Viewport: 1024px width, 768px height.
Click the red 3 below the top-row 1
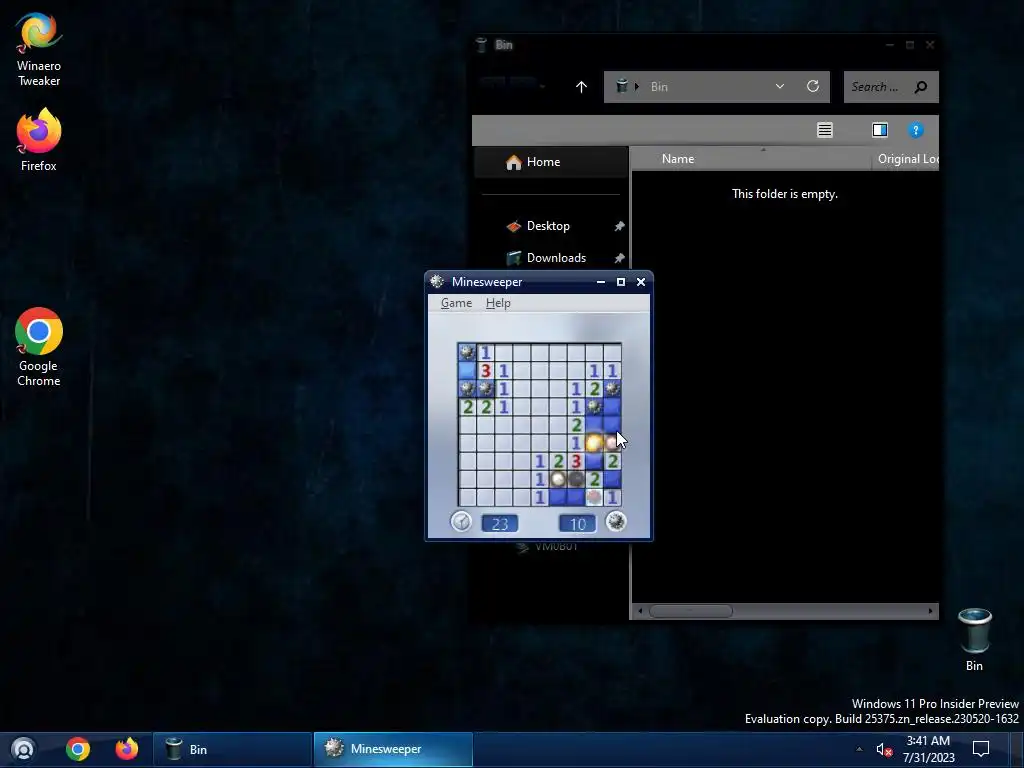(485, 371)
